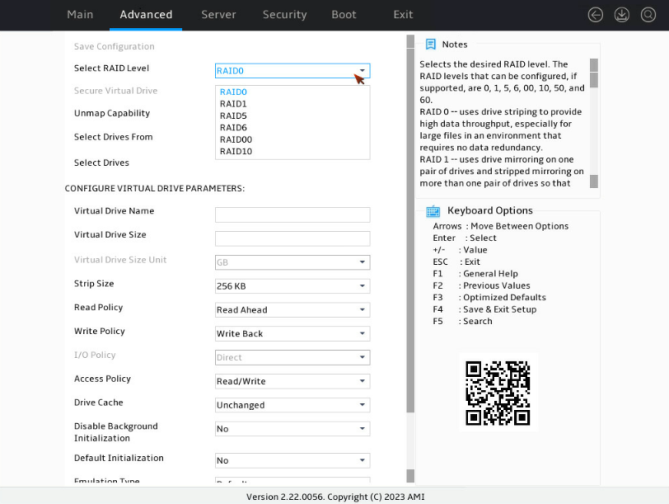Click the Virtual Drive Name field

(292, 215)
